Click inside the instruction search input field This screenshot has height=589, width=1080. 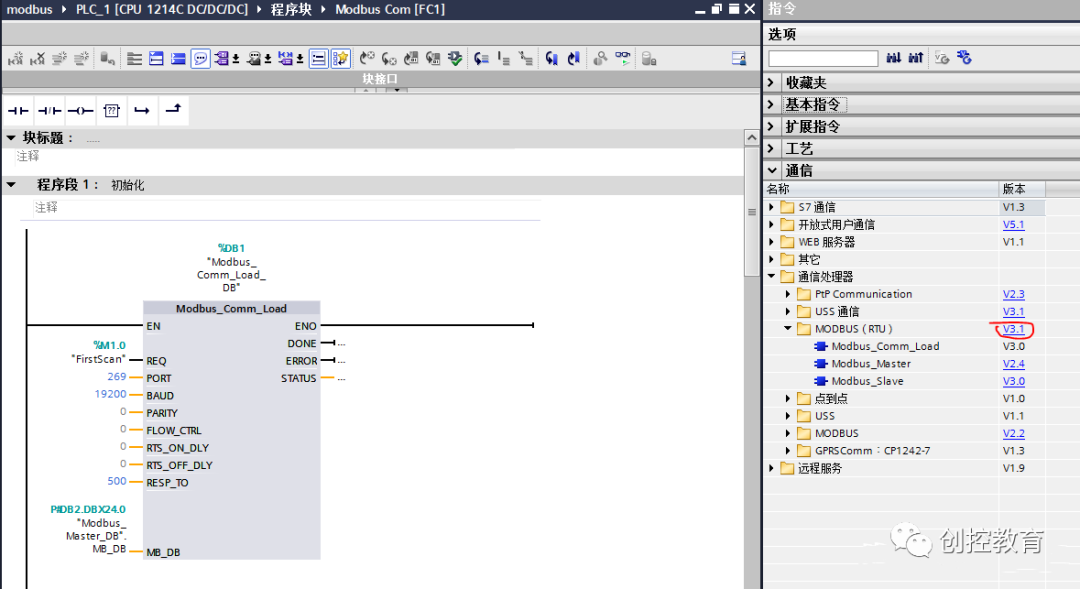click(823, 59)
